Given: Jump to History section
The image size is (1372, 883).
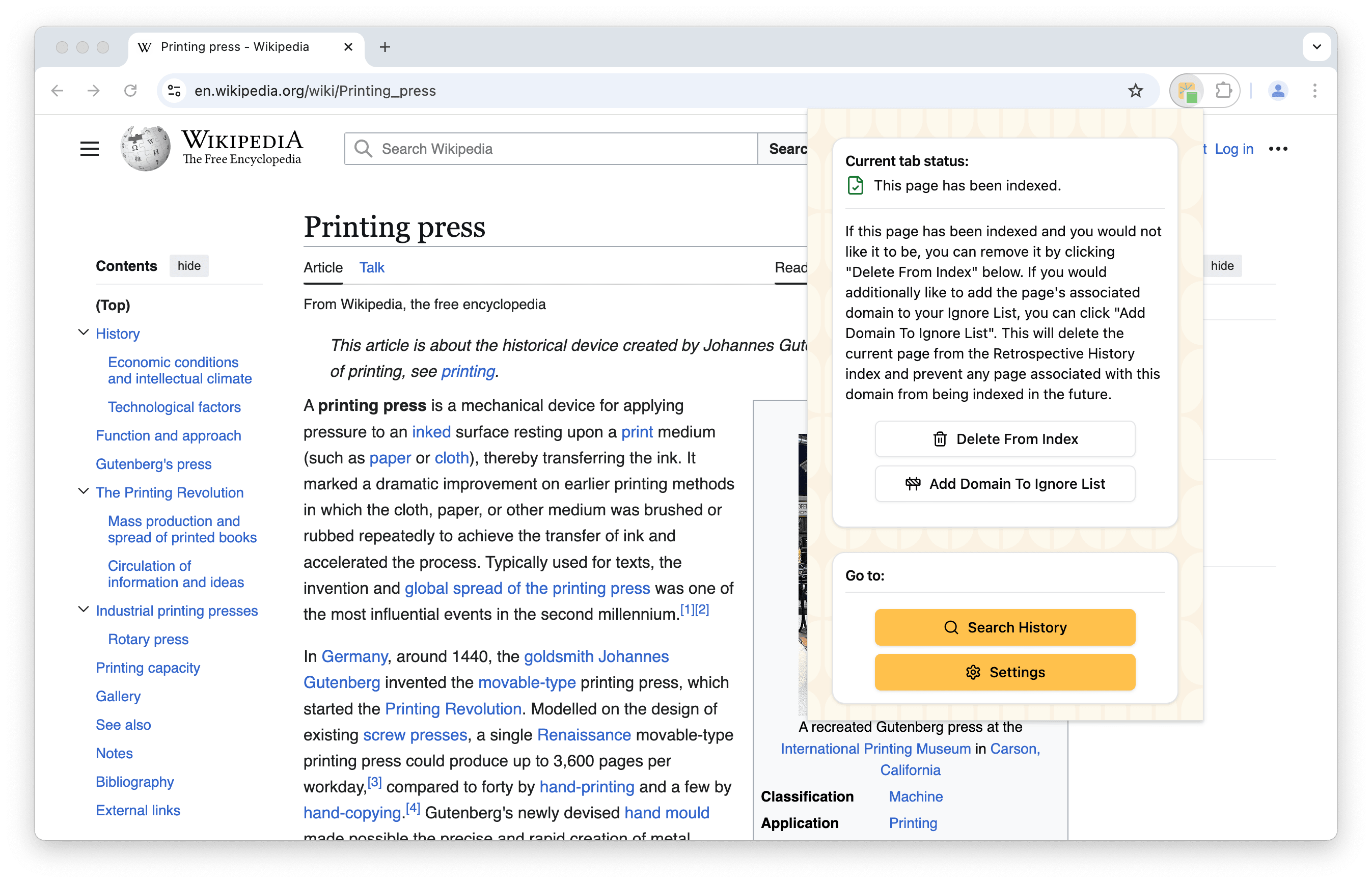Looking at the screenshot, I should [118, 334].
